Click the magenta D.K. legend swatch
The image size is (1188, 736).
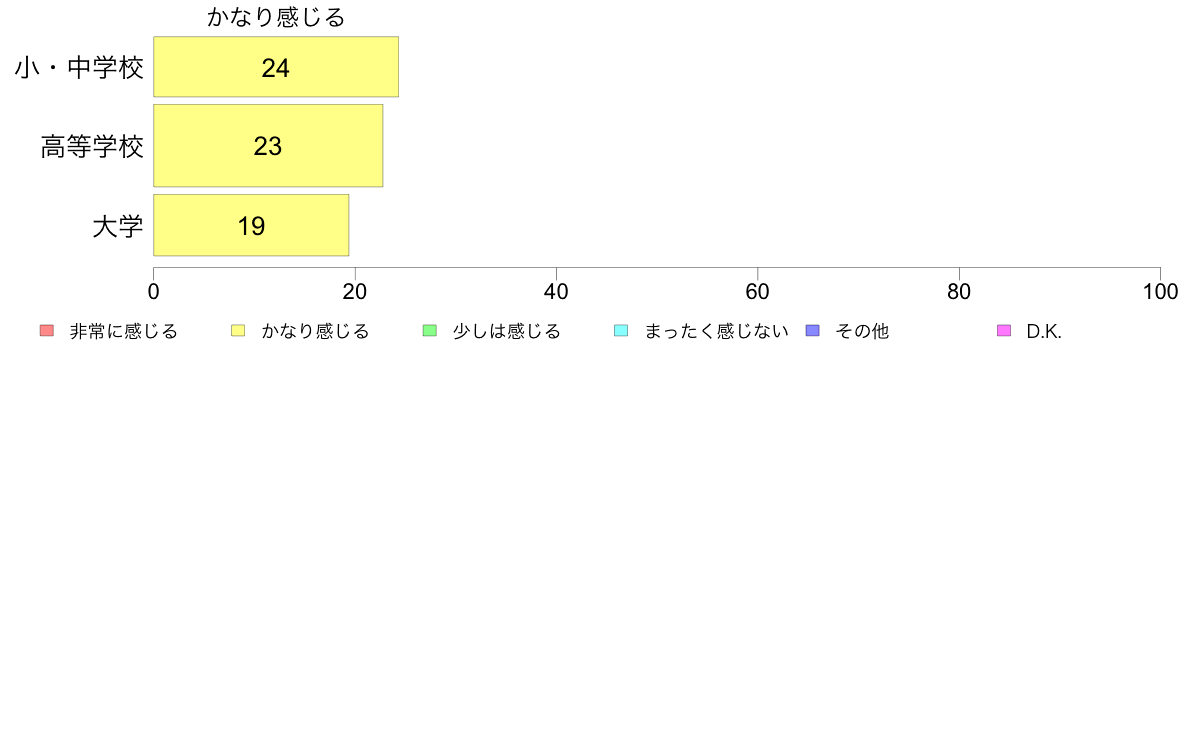pyautogui.click(x=1004, y=330)
